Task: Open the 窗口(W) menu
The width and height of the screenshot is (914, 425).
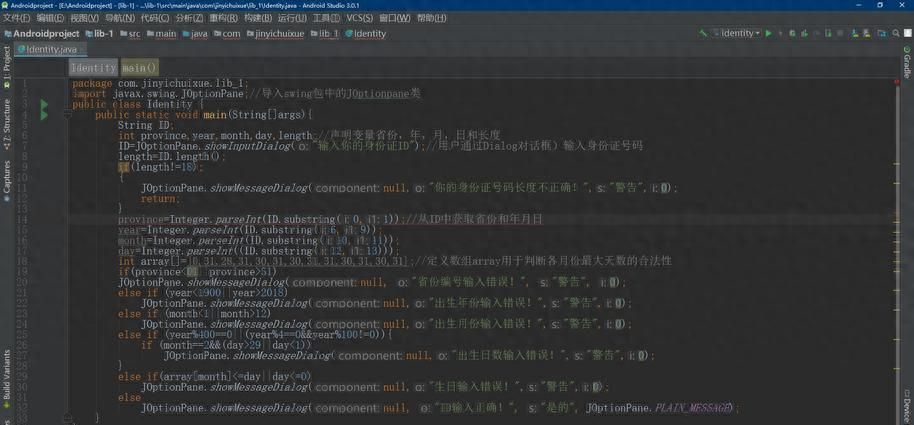Action: pyautogui.click(x=395, y=18)
